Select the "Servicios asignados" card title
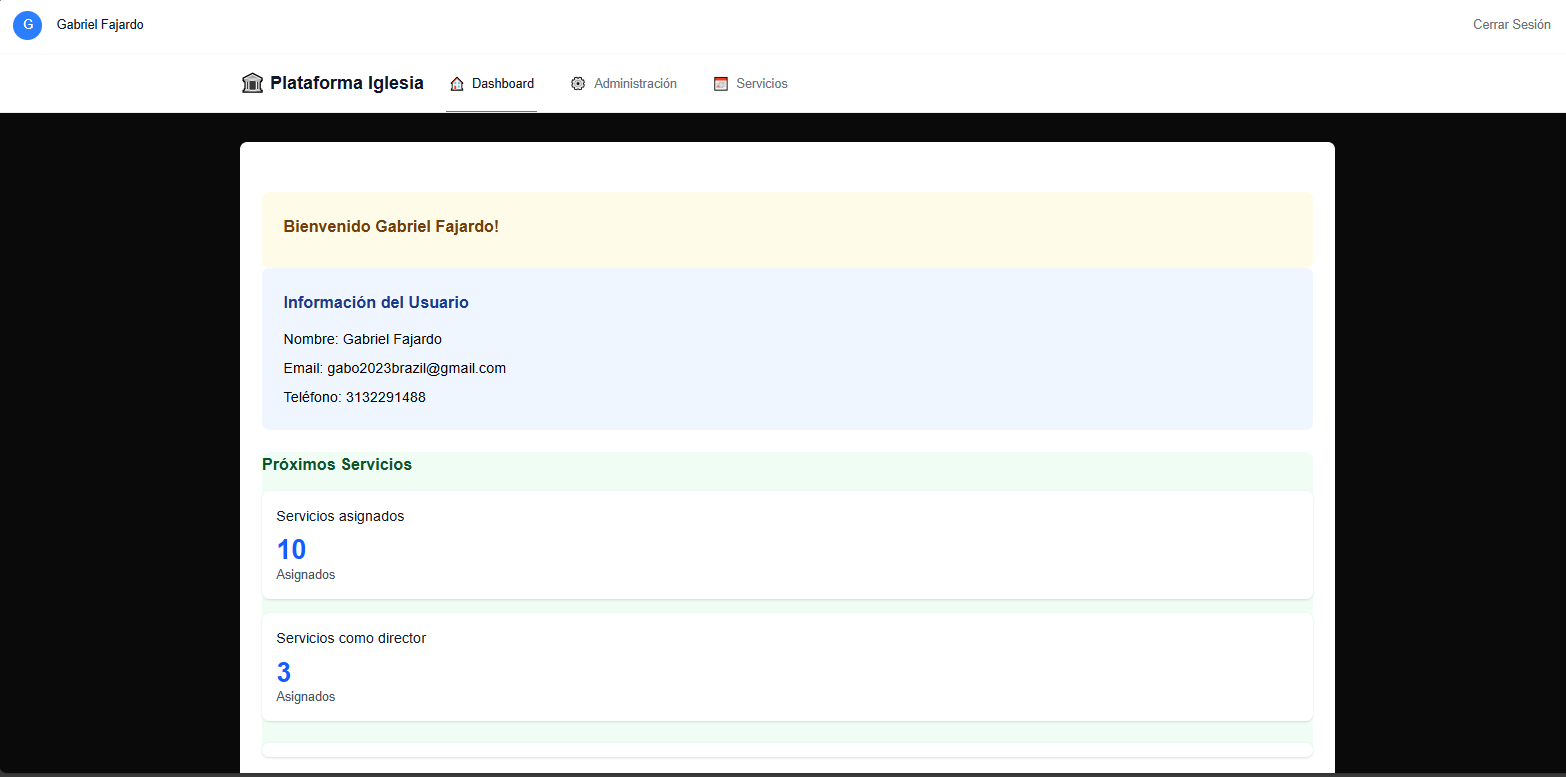The height and width of the screenshot is (777, 1566). [340, 516]
